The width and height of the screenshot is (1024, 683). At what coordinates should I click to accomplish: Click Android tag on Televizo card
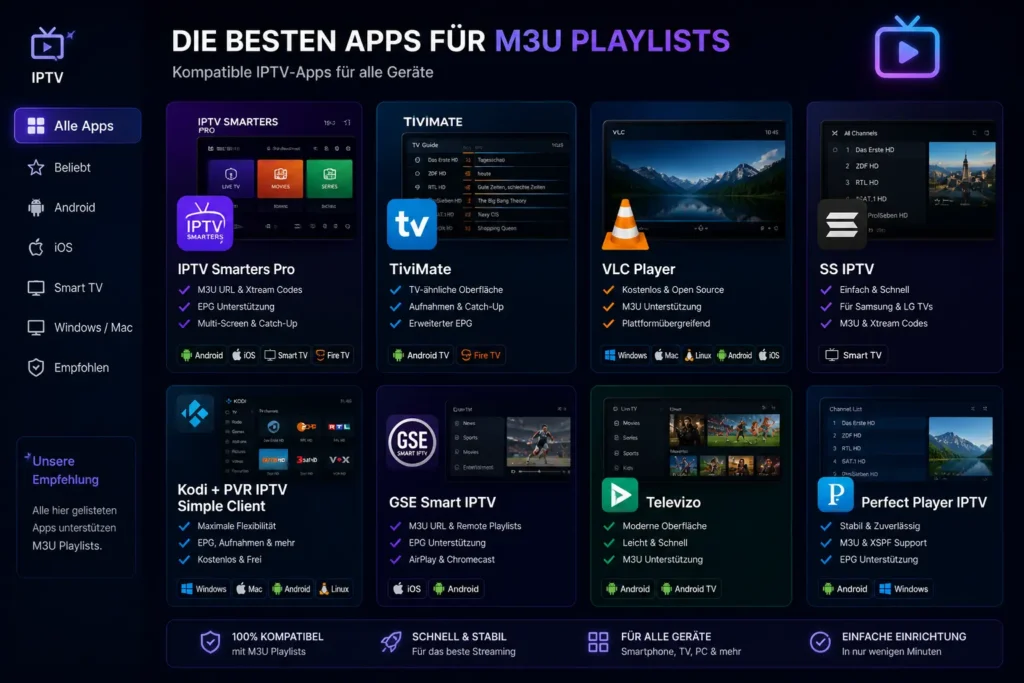click(x=628, y=589)
